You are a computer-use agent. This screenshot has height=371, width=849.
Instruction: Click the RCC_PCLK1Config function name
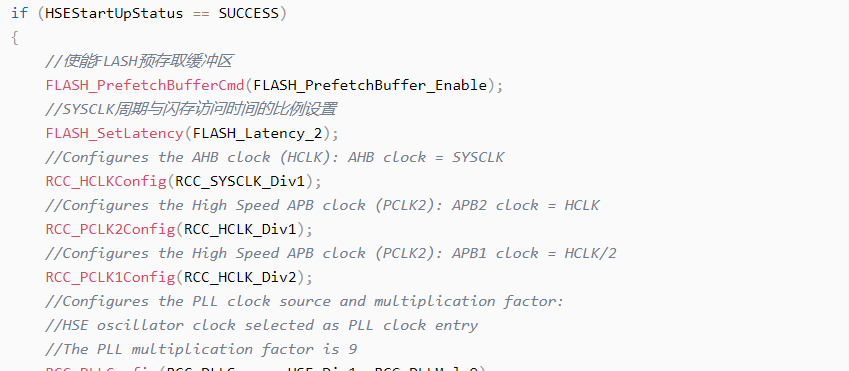click(110, 278)
